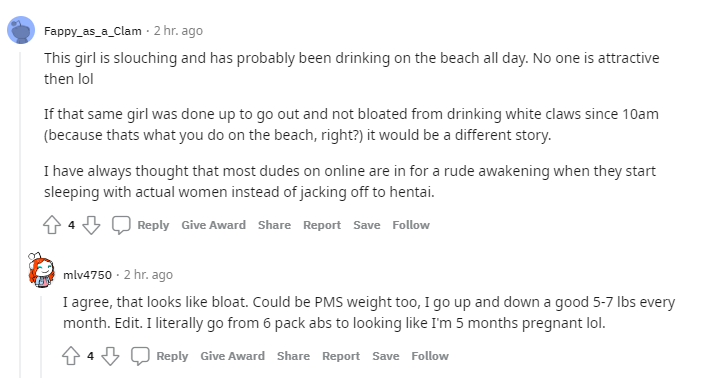Open mlv4750's red-haired avatar
Viewport: 714px width, 378px height.
tap(41, 271)
